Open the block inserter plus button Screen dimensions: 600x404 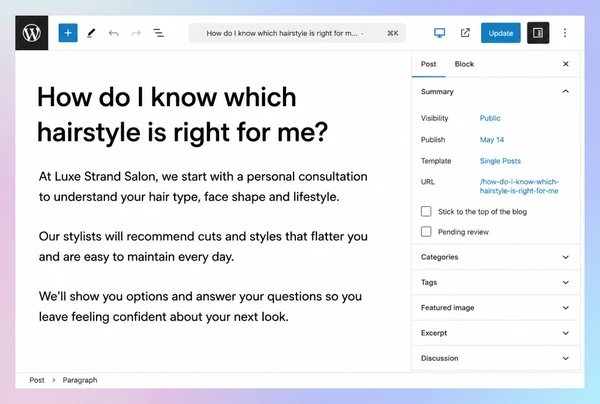pos(68,33)
